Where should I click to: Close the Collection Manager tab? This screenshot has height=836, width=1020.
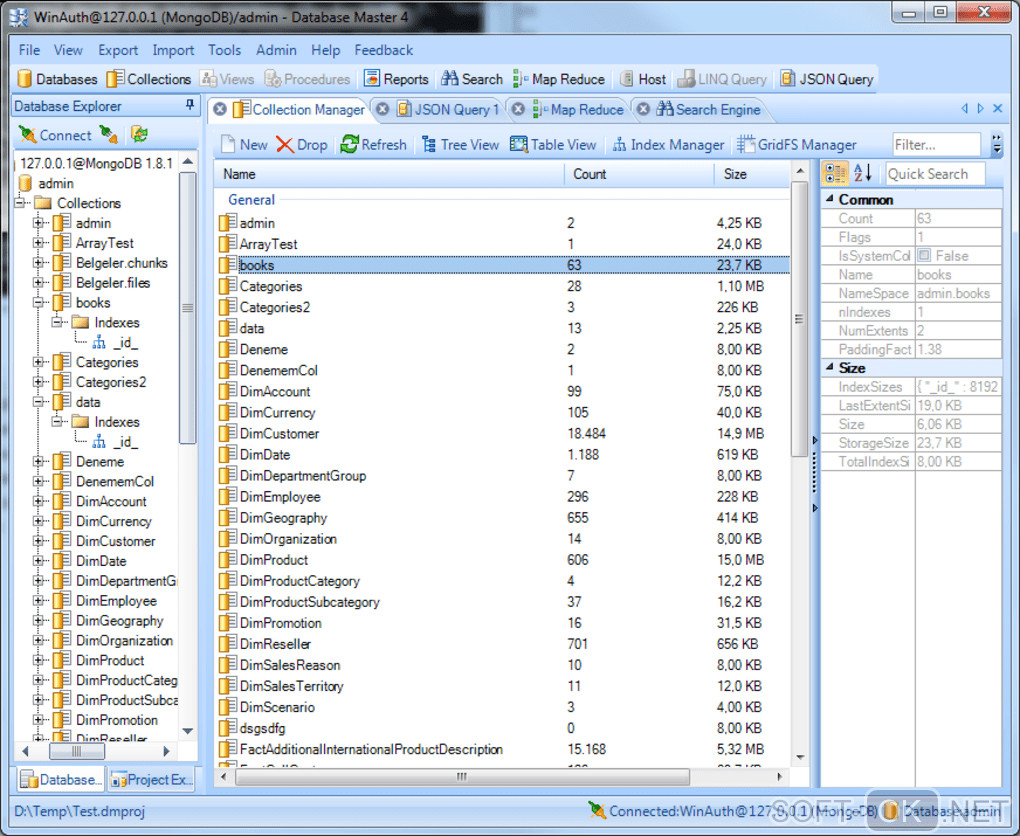[x=220, y=109]
